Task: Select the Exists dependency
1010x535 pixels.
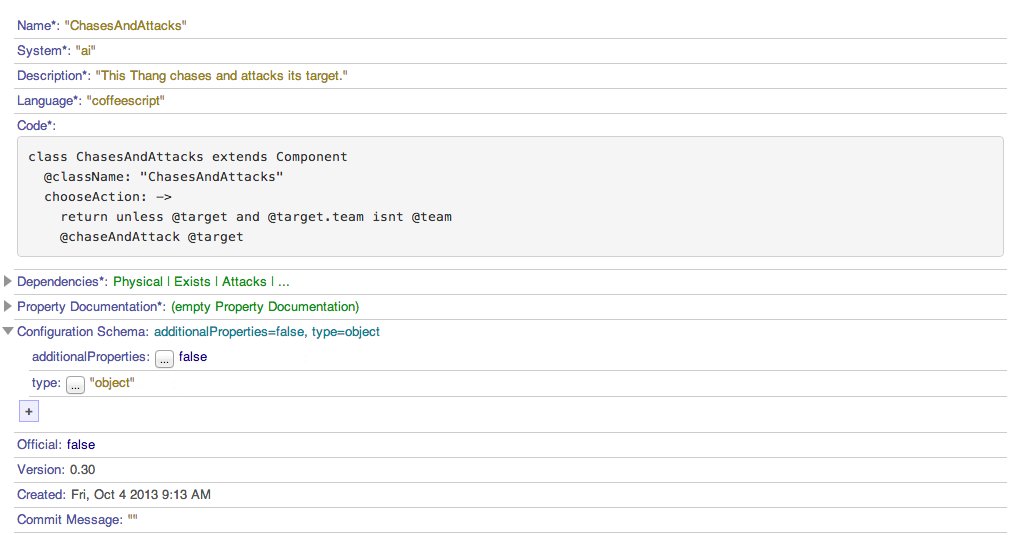Action: coord(192,281)
